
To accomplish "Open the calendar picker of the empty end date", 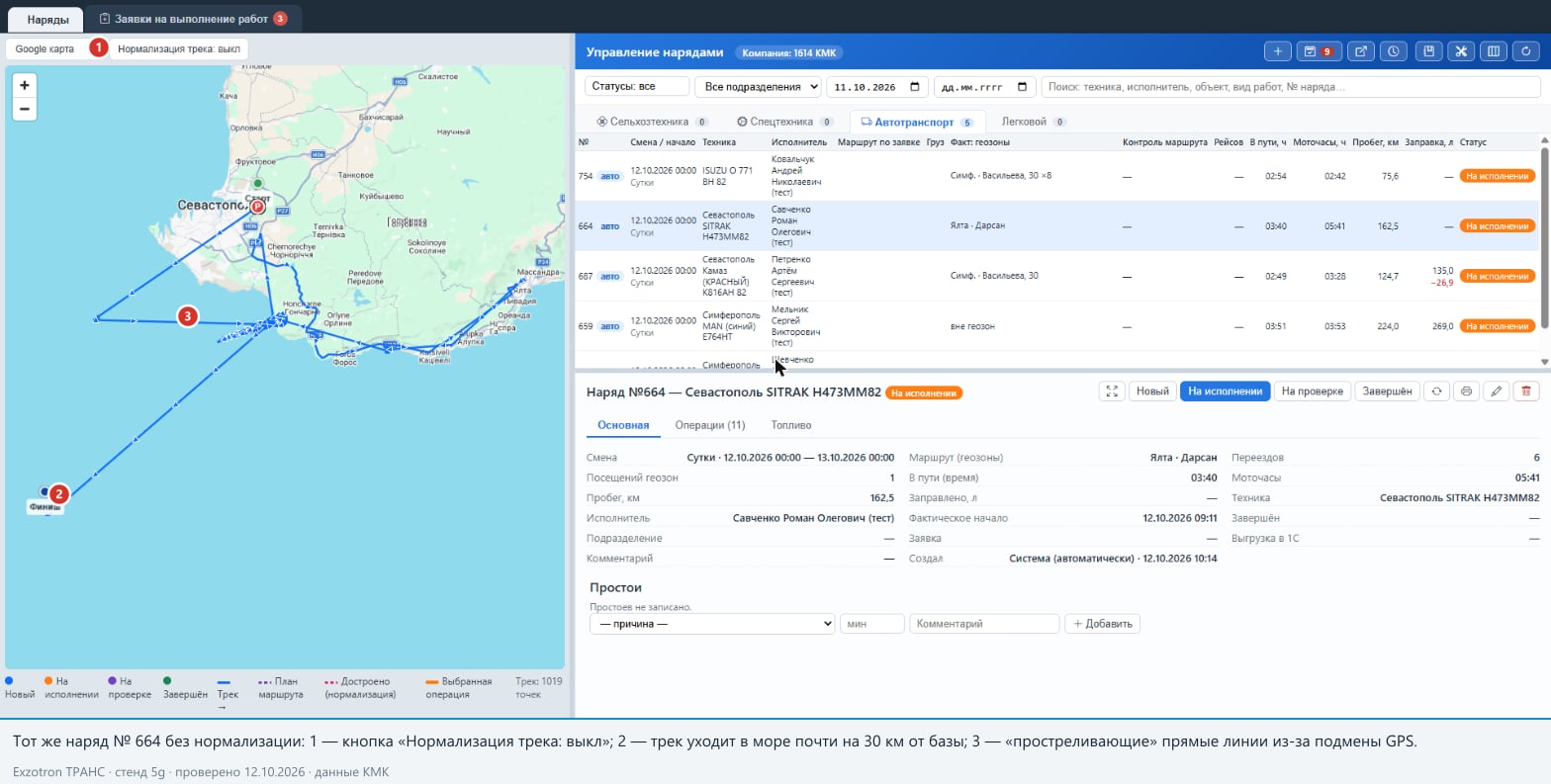I will 1022,87.
